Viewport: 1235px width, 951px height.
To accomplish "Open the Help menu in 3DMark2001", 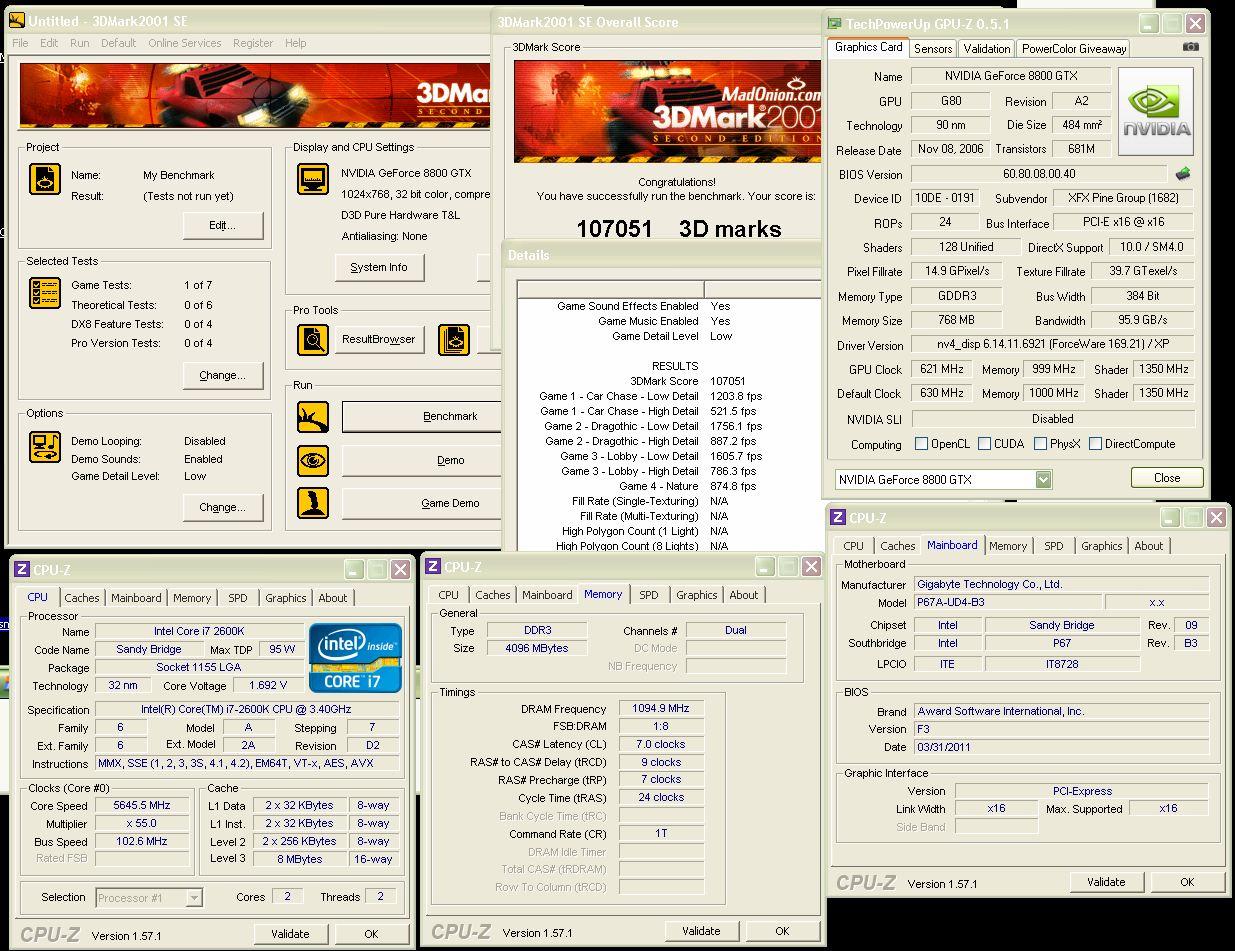I will tap(296, 43).
